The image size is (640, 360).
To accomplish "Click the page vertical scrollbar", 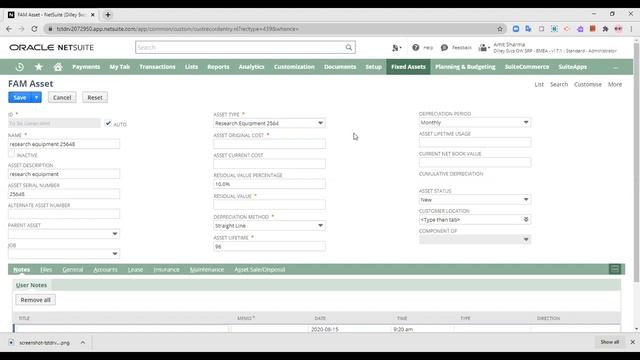I will (x=636, y=163).
